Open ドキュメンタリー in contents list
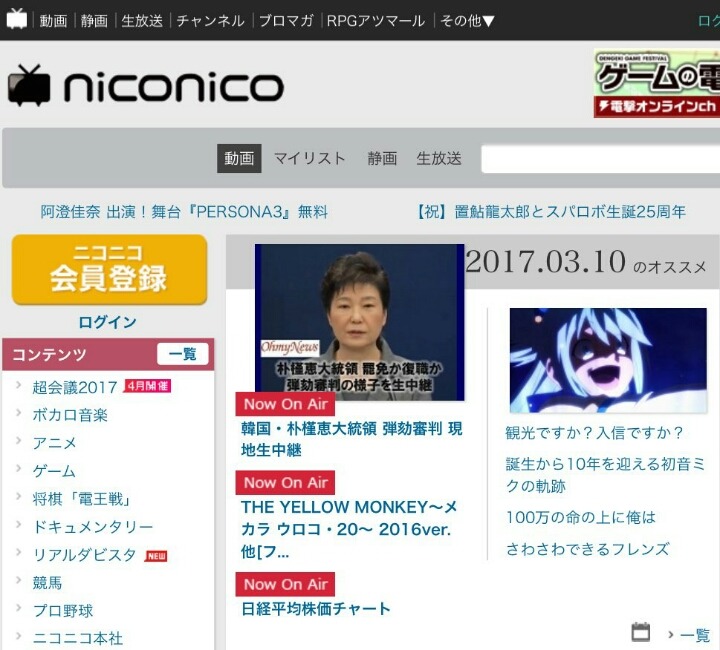Image resolution: width=720 pixels, height=650 pixels. (x=93, y=527)
